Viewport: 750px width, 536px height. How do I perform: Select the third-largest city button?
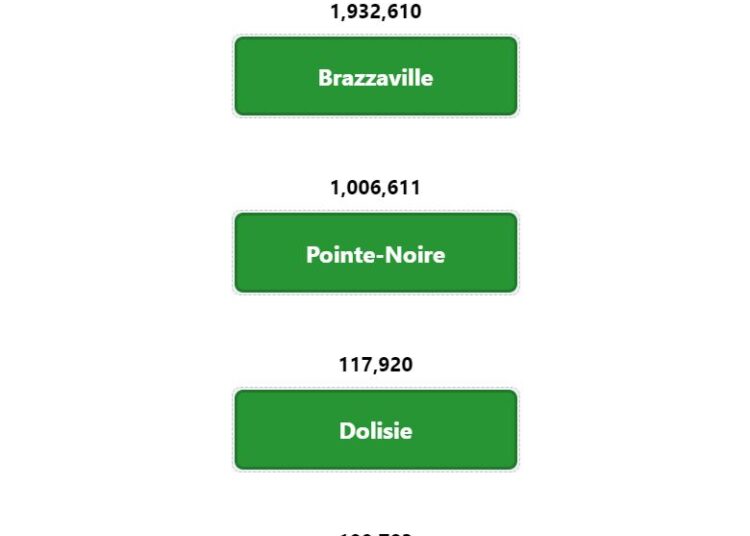[x=375, y=429]
